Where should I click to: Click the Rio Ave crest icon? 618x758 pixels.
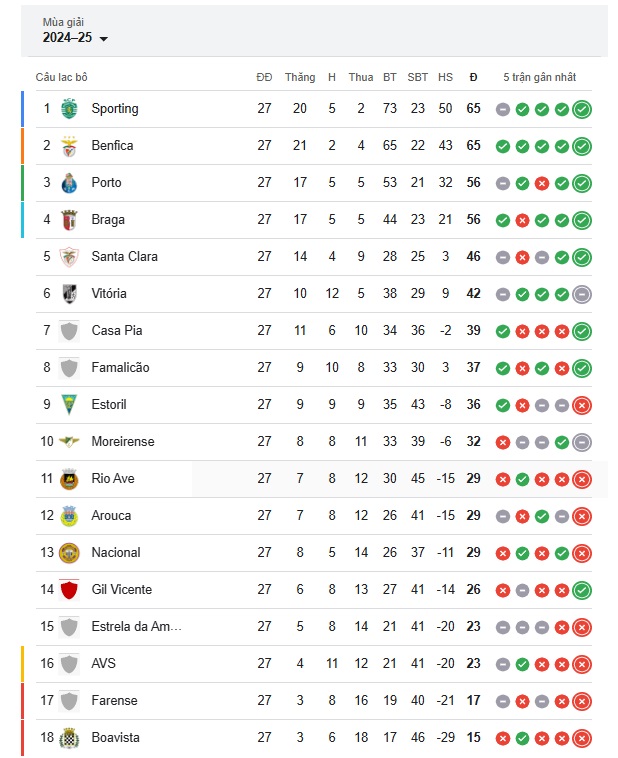point(69,479)
